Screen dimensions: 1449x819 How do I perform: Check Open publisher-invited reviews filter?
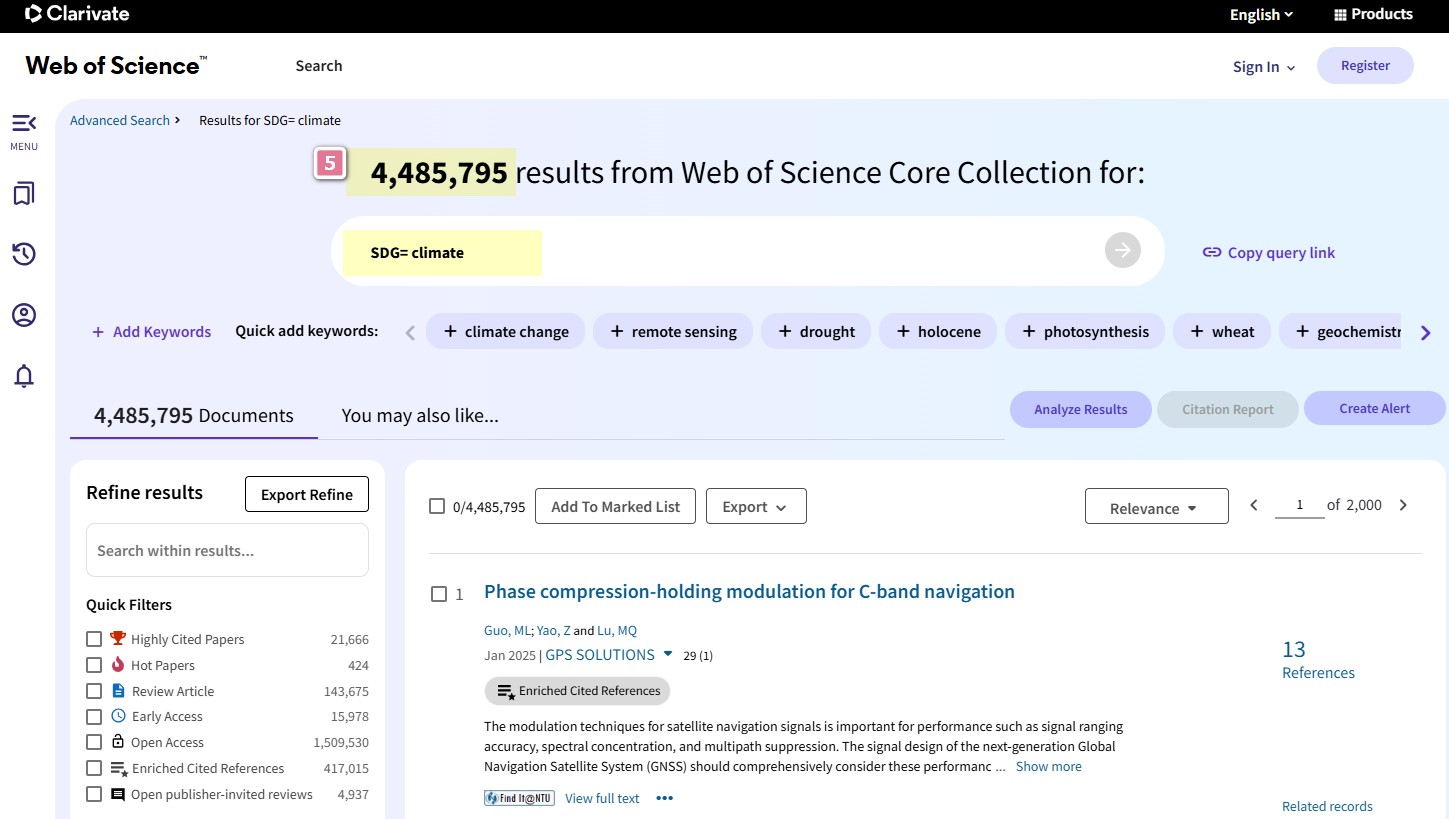94,794
